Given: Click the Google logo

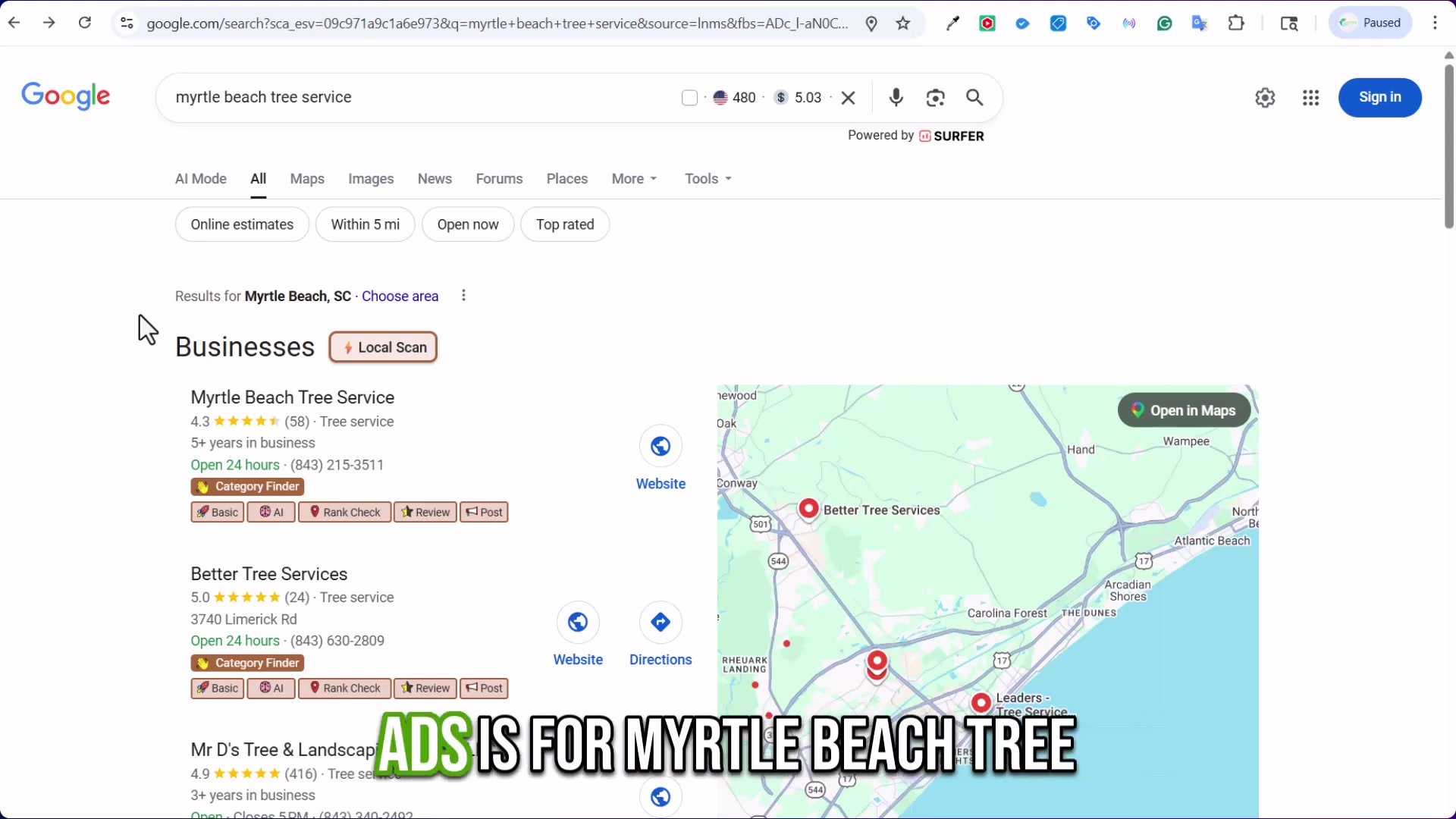Looking at the screenshot, I should (66, 96).
